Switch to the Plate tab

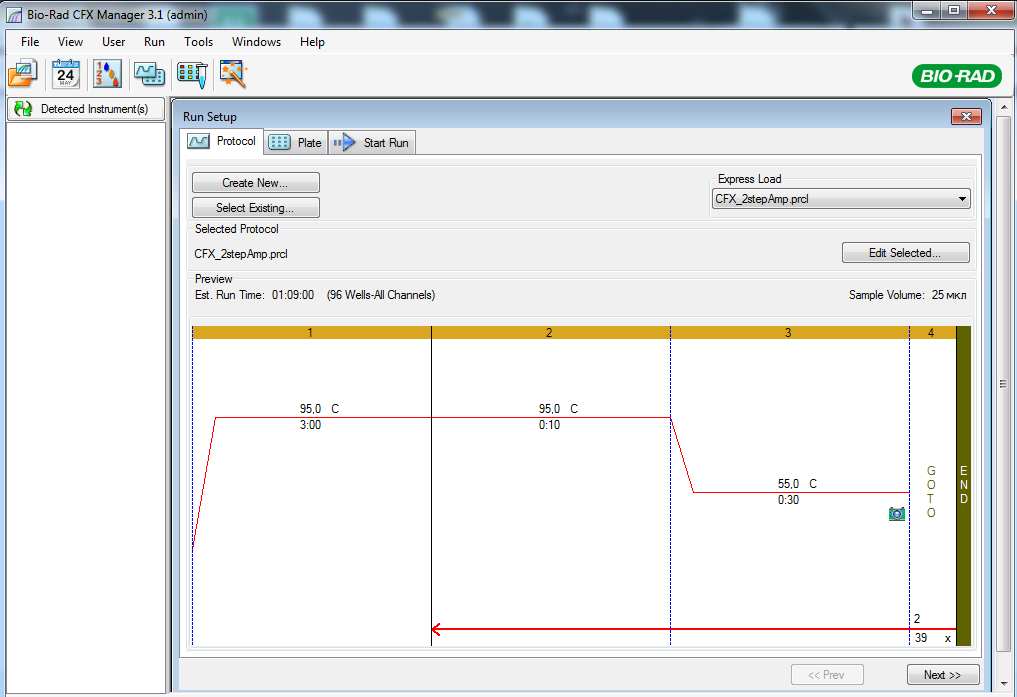(x=297, y=142)
